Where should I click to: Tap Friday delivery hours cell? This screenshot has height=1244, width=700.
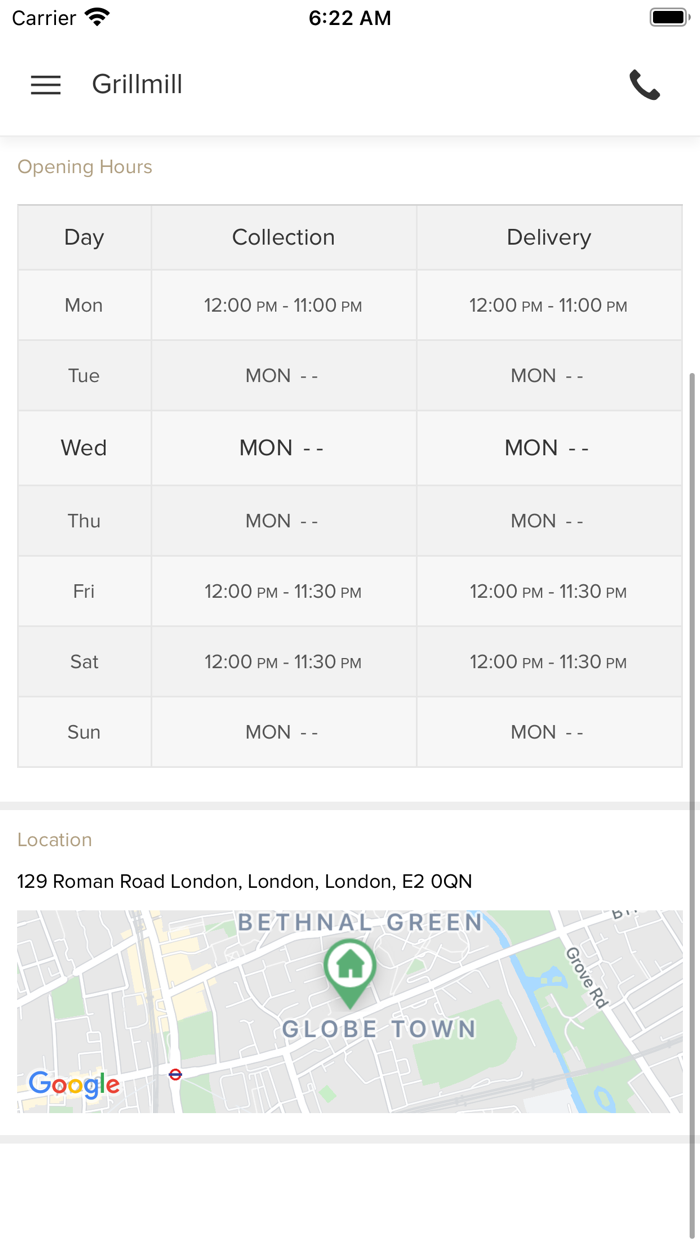(x=549, y=591)
